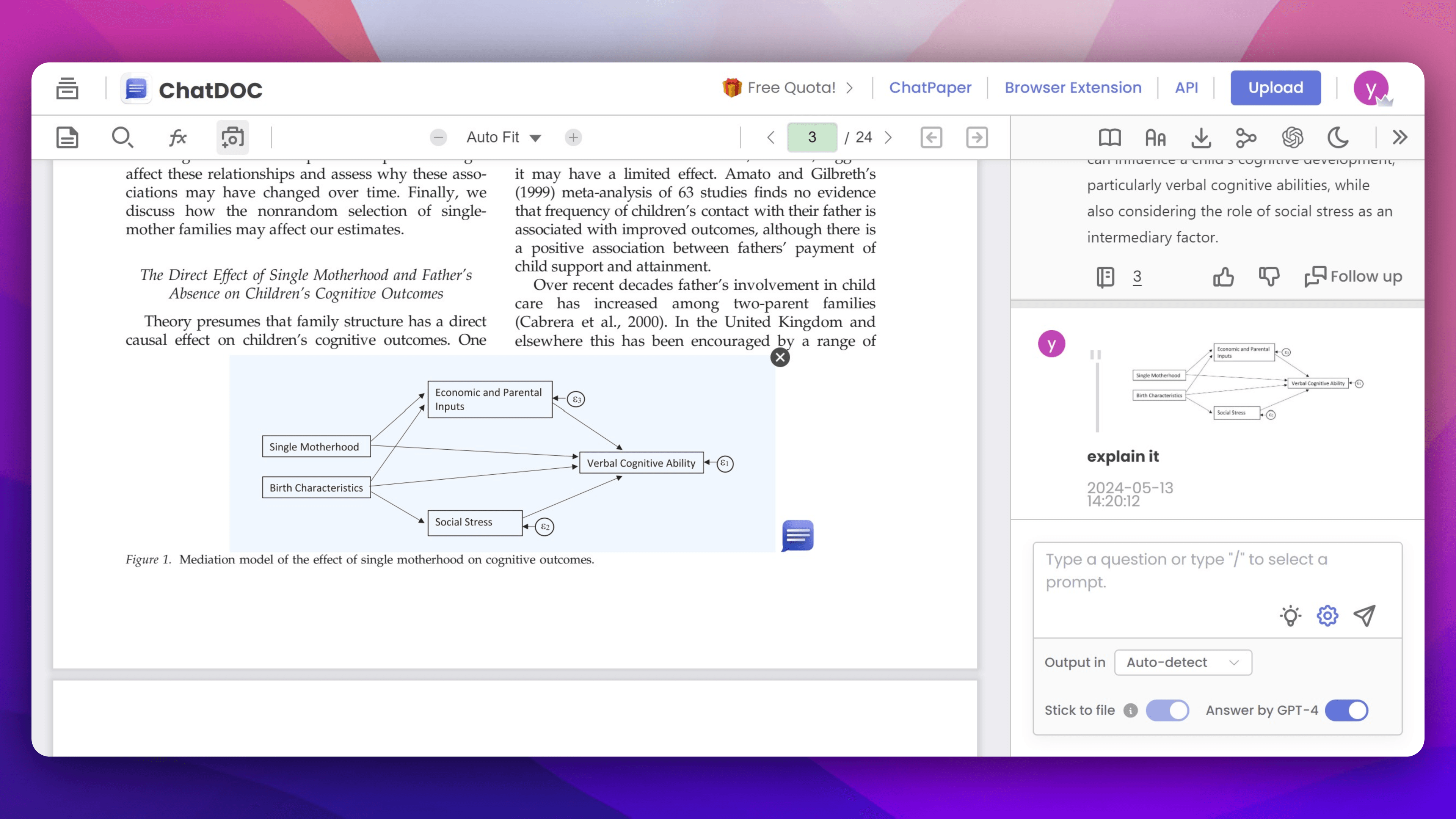Open the lightbulb suggestions icon
Viewport: 1456px width, 819px height.
pos(1290,615)
